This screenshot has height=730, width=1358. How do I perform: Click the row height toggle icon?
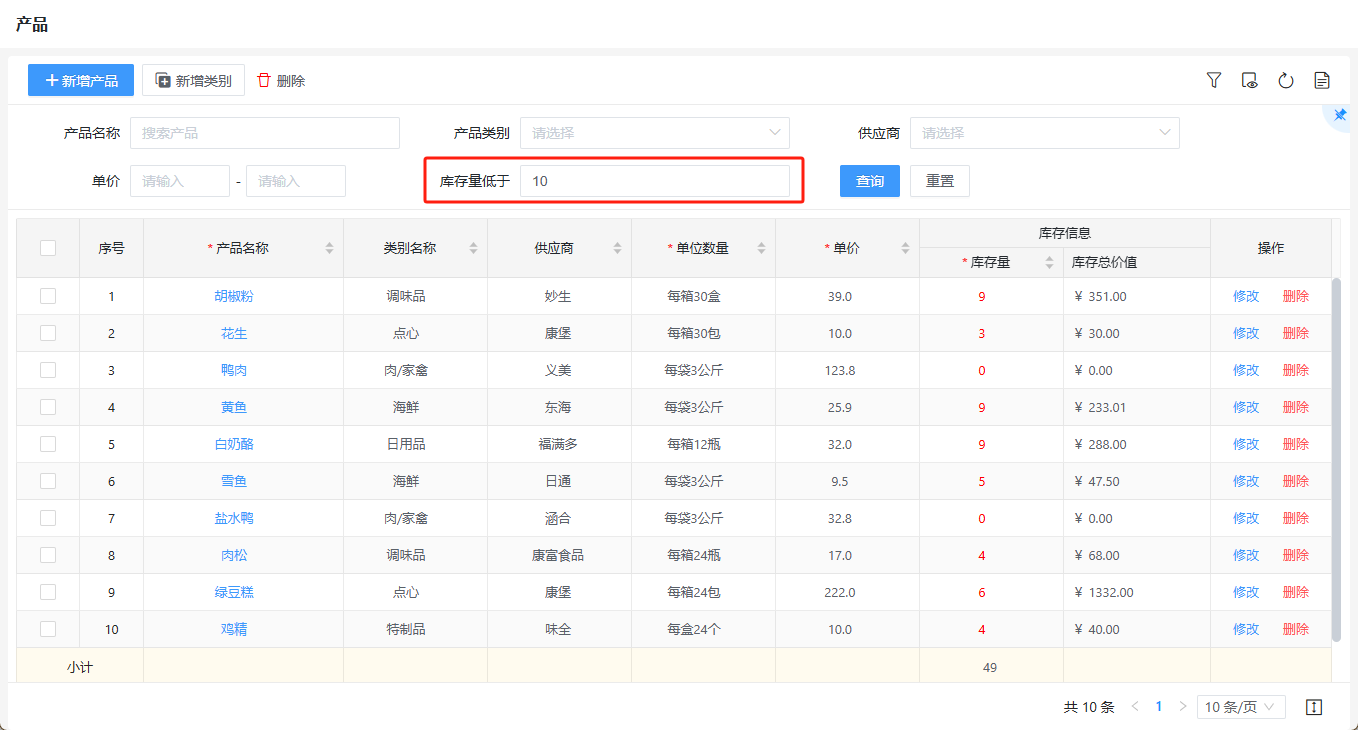click(x=1314, y=707)
